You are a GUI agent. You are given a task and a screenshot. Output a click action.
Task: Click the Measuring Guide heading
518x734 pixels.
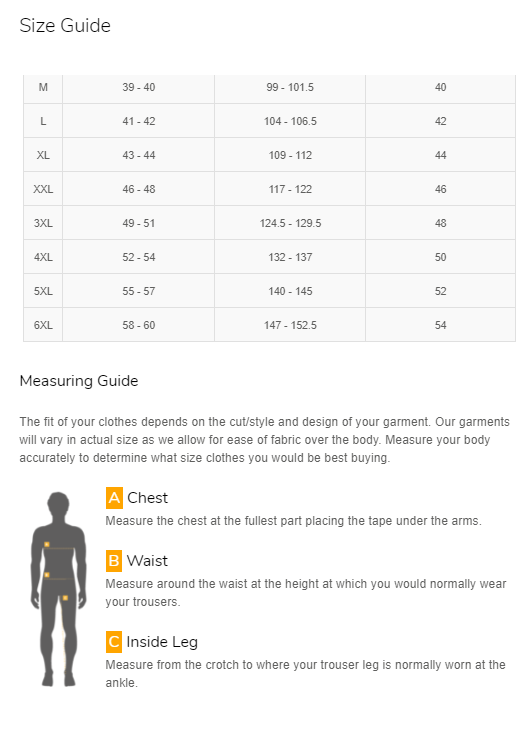79,381
